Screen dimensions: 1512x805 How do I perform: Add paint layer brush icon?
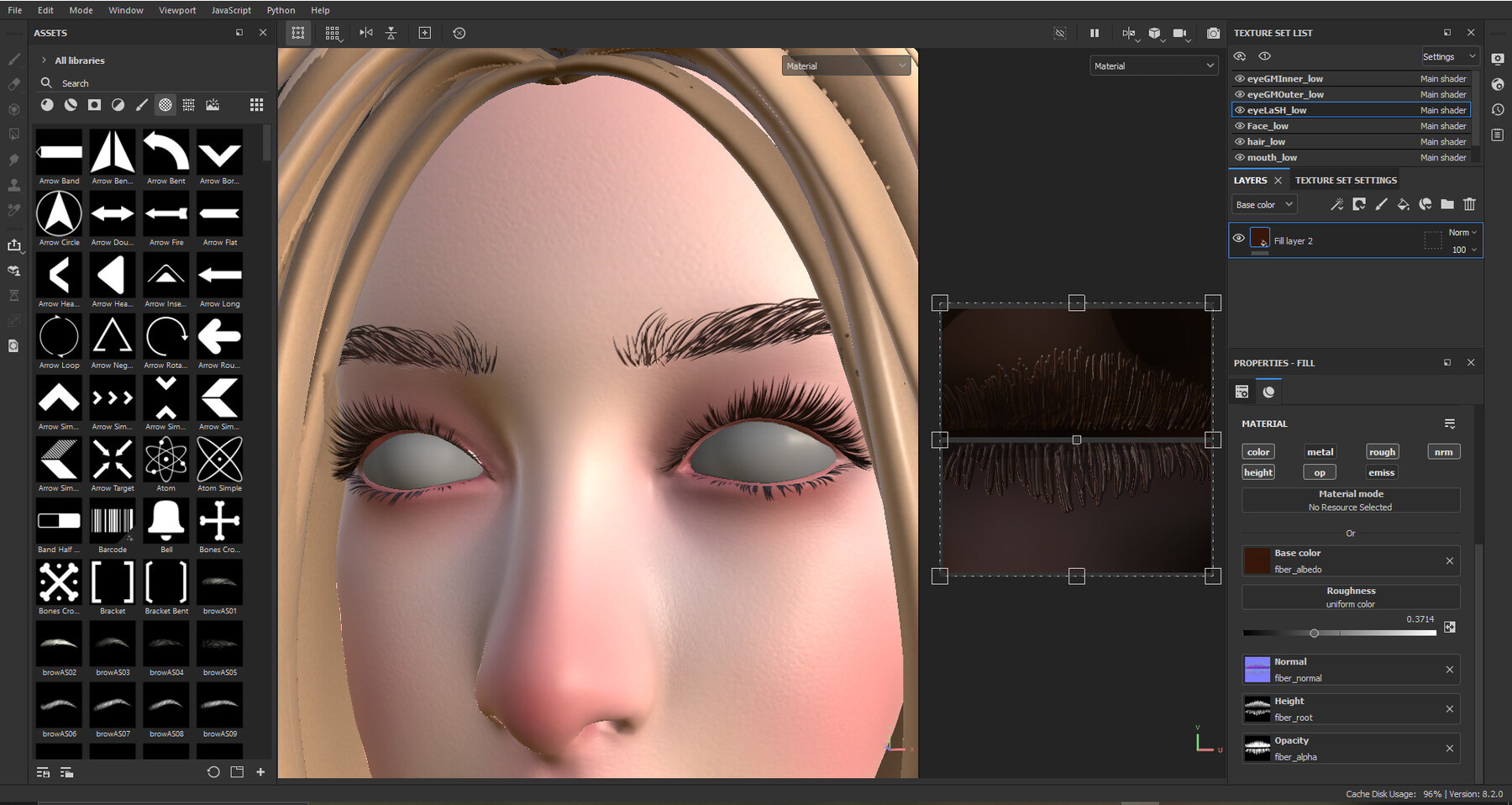1381,204
